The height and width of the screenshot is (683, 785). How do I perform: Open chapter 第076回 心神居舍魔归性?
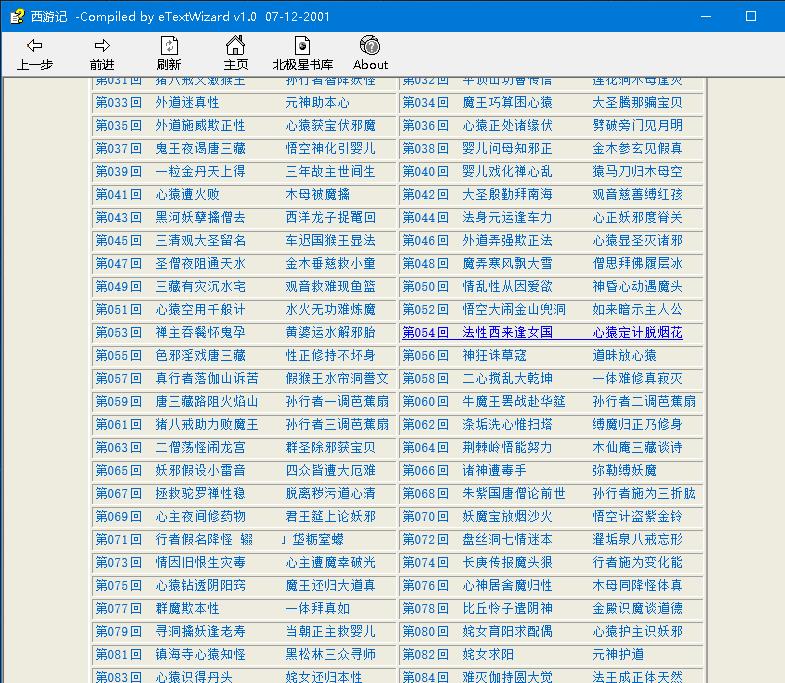pyautogui.click(x=542, y=586)
